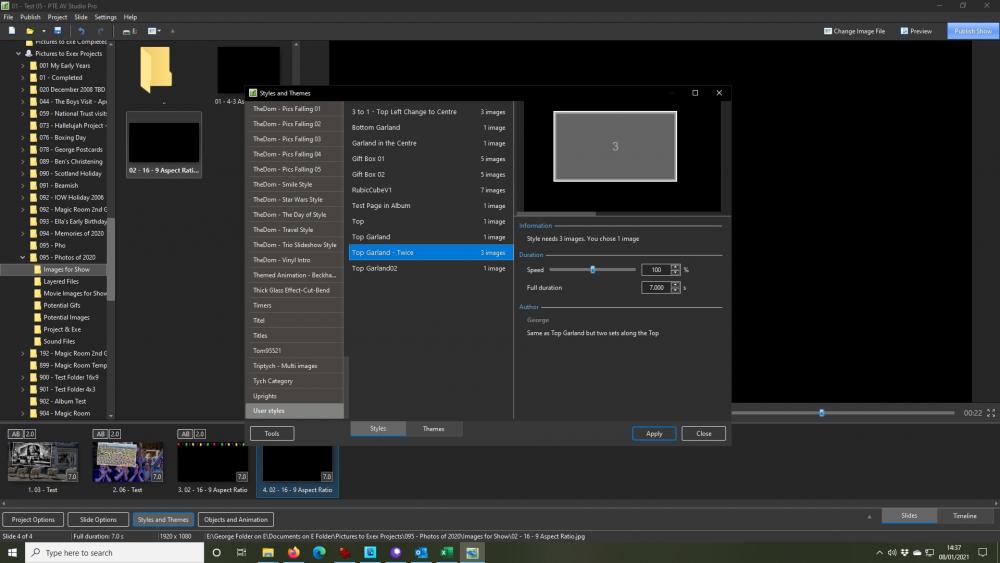
Task: Click the Undo arrow in the toolbar
Action: [81, 31]
